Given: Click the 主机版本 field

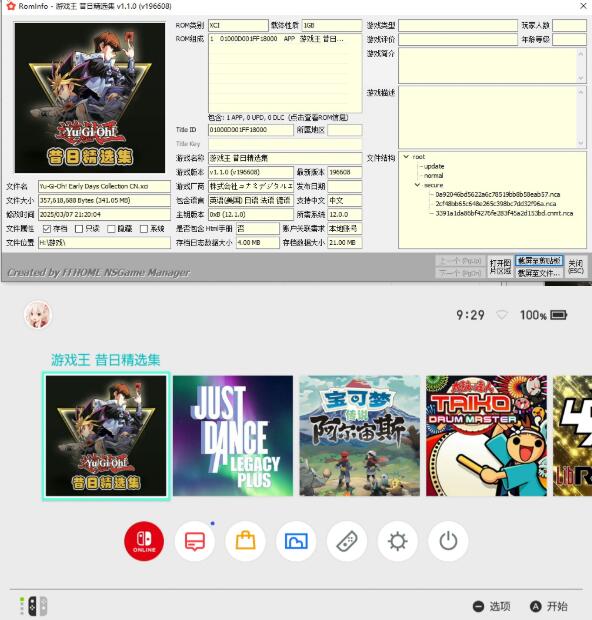Looking at the screenshot, I should [251, 214].
